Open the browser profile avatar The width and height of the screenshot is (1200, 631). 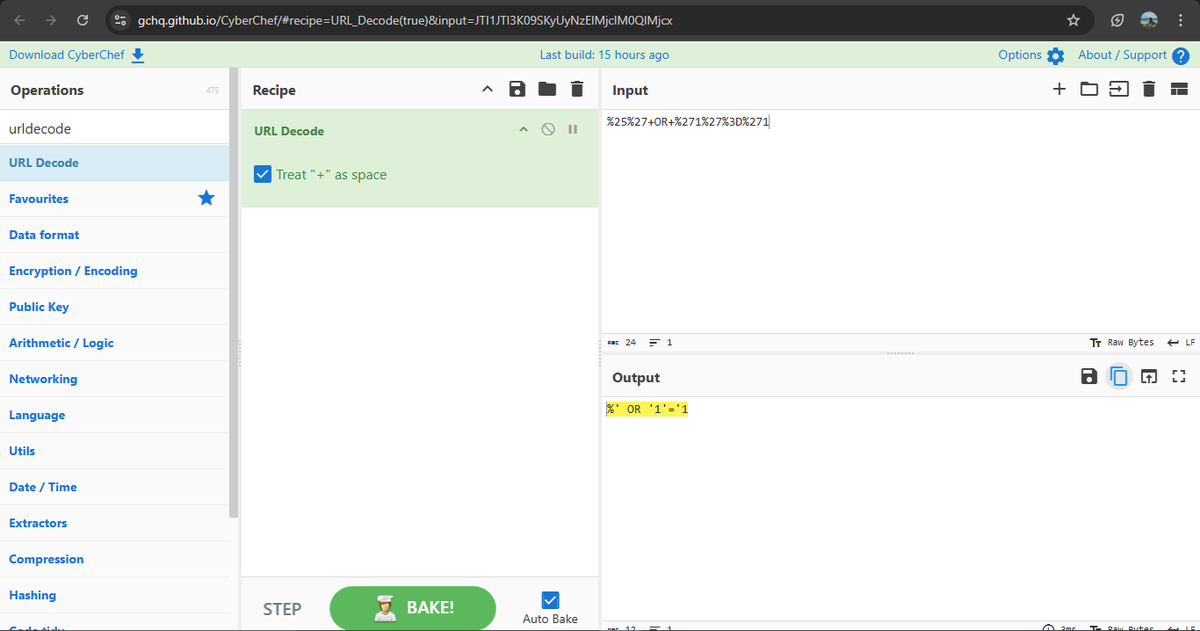tap(1149, 20)
